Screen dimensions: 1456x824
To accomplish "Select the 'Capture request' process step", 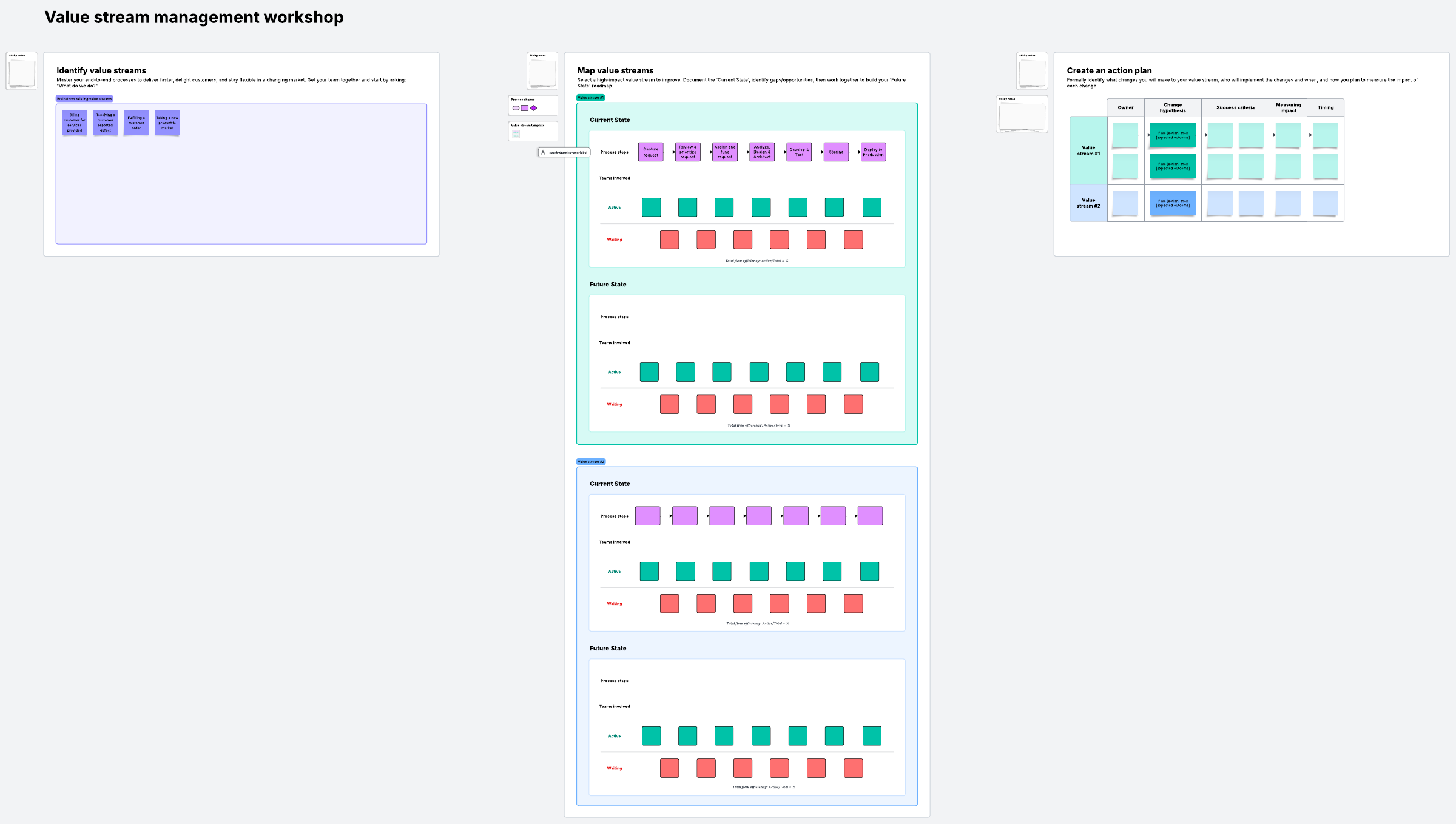I will point(650,152).
